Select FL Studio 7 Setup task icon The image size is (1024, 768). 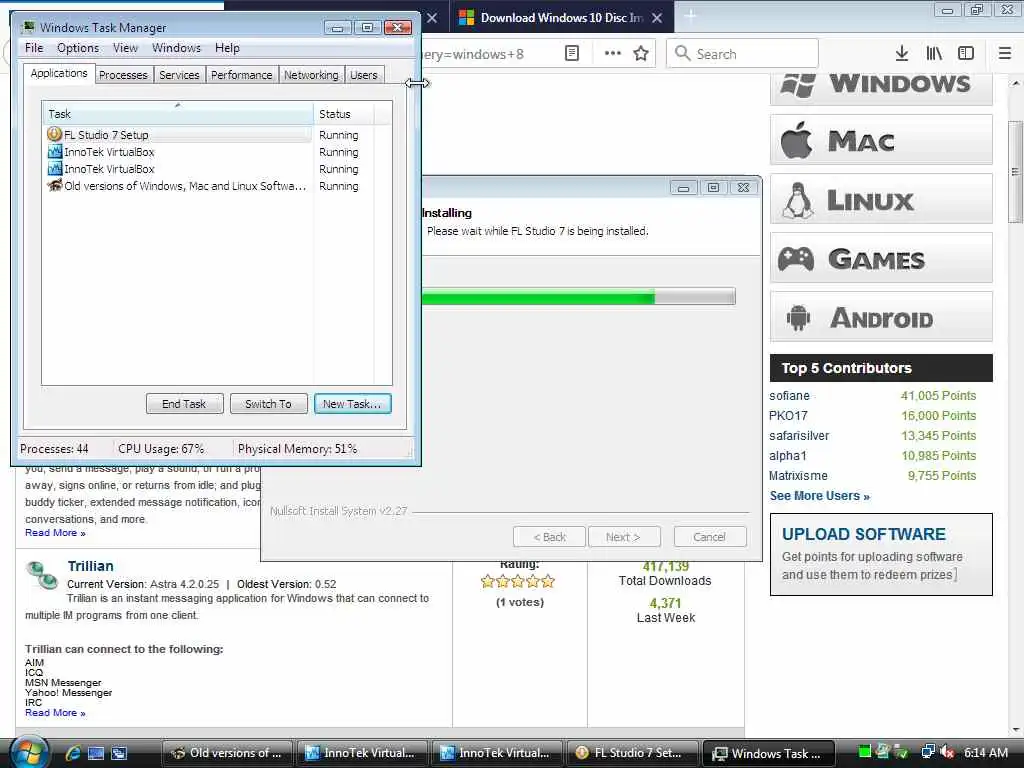pyautogui.click(x=54, y=135)
